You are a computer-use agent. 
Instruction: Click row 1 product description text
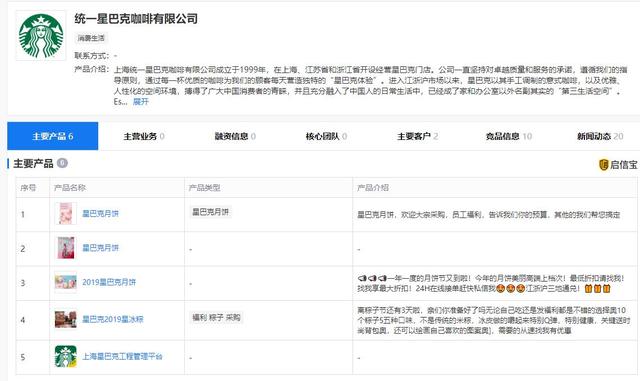[x=489, y=214]
